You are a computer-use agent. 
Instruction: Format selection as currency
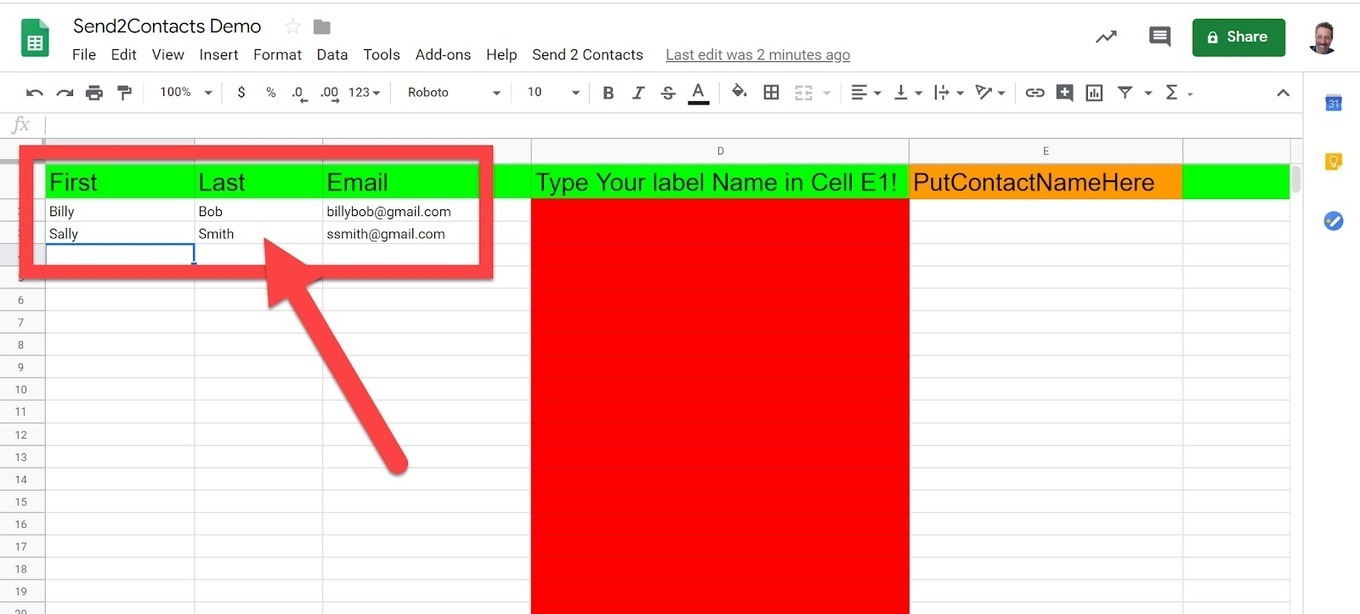point(241,93)
